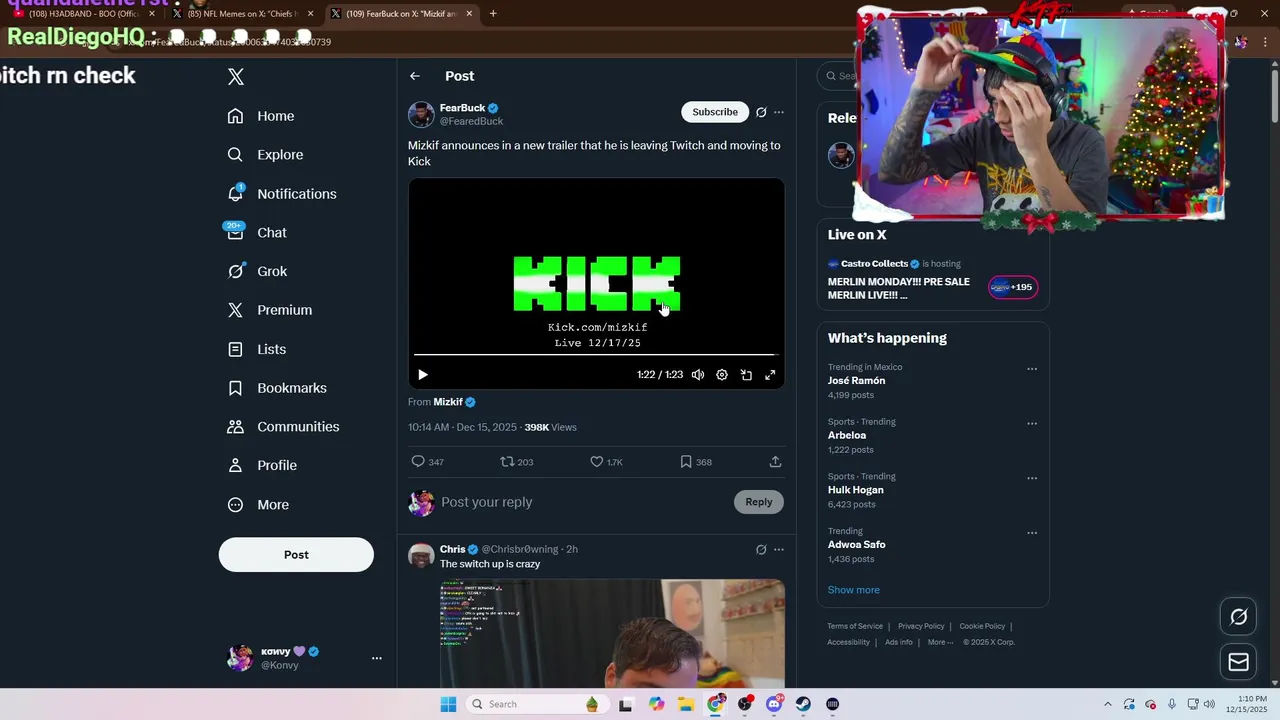Open Chris's profile from the reply
Screen dimensions: 1280x720
[453, 549]
